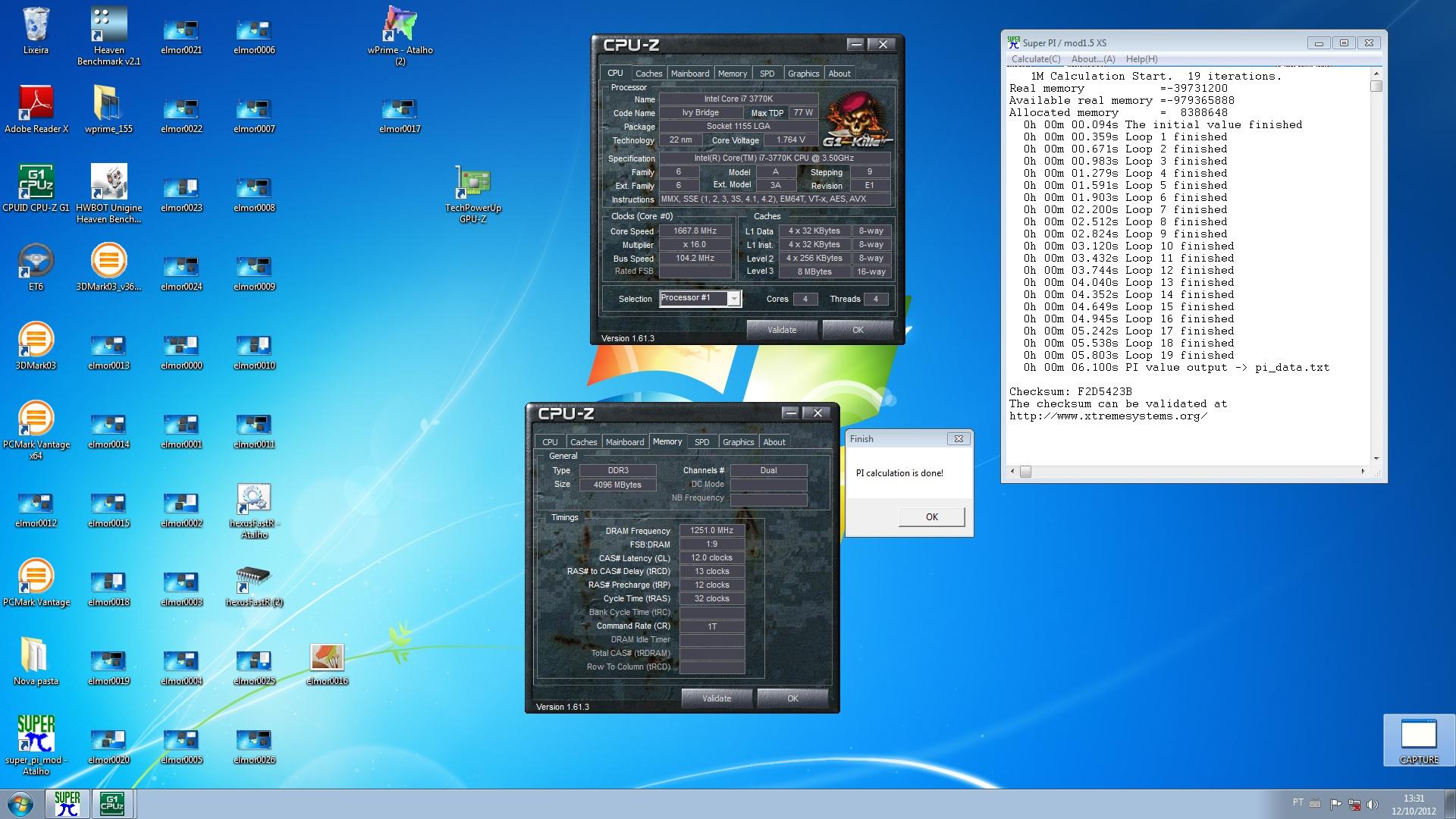The height and width of the screenshot is (819, 1456).
Task: Launch super_pi_mod - Atalho shortcut
Action: click(x=36, y=746)
